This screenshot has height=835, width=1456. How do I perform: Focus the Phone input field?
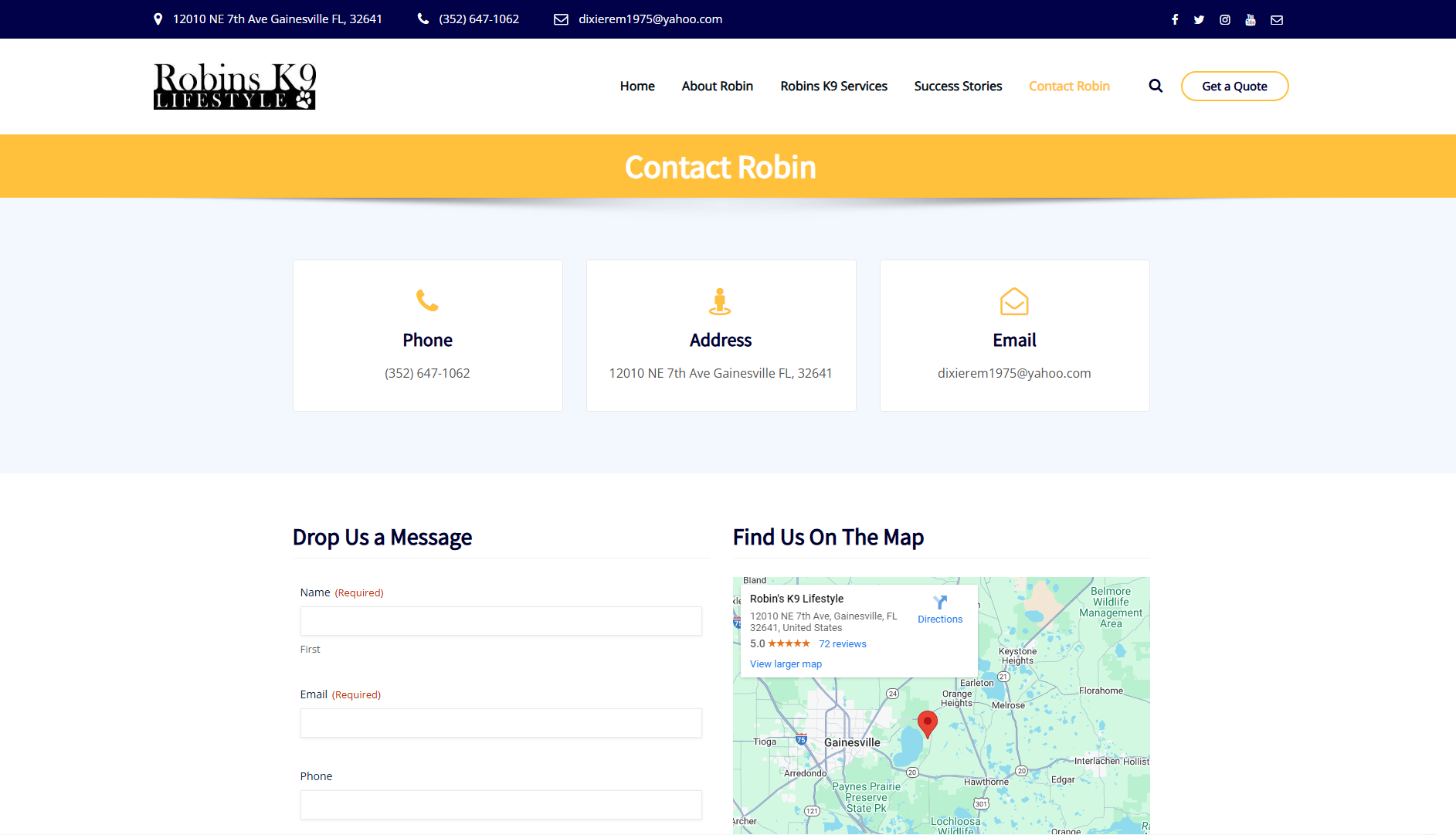pos(501,805)
